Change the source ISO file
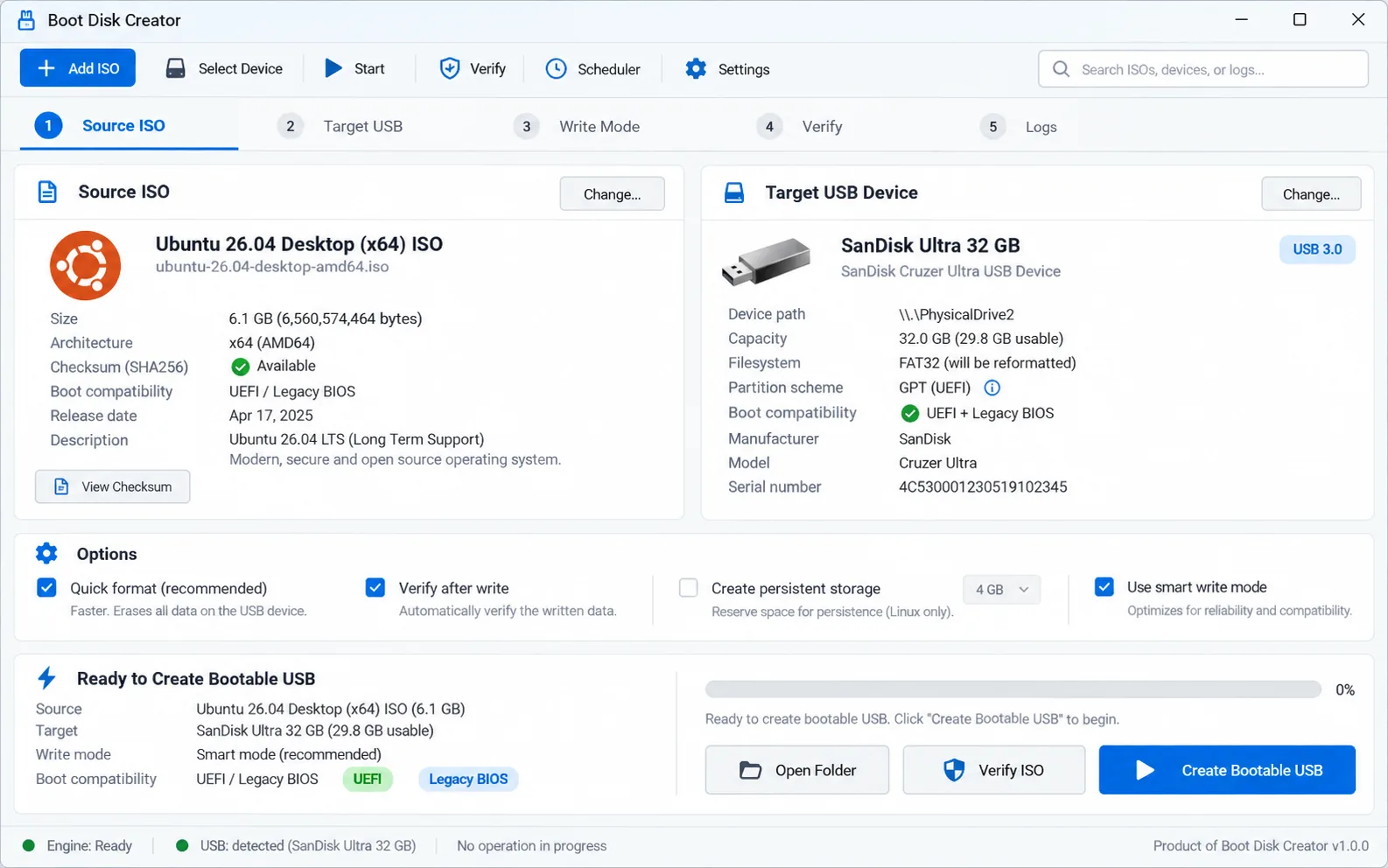The image size is (1388, 868). 612,193
